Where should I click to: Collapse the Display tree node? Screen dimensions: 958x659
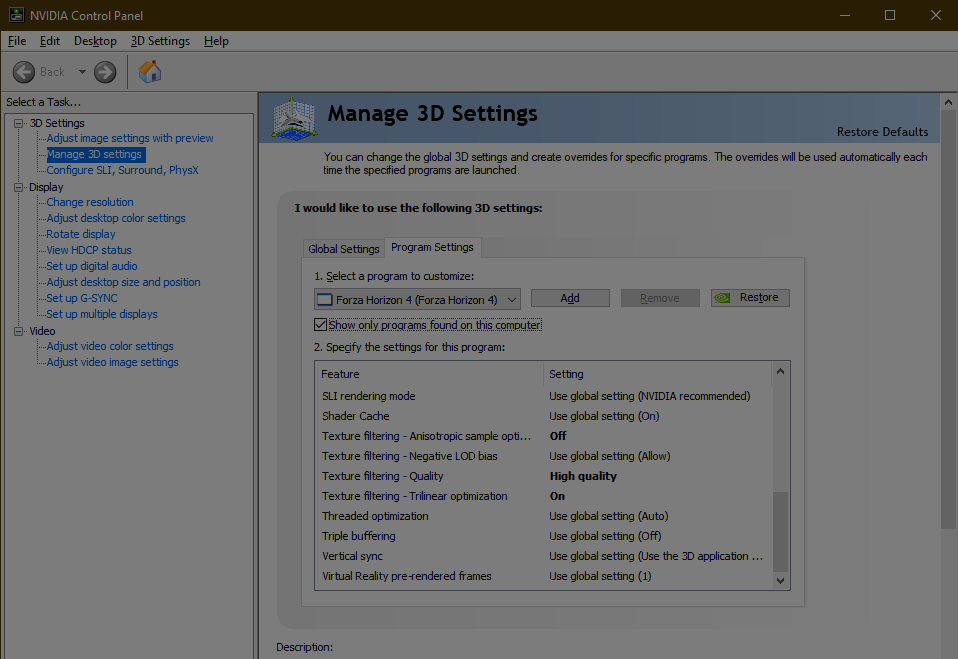tap(19, 188)
